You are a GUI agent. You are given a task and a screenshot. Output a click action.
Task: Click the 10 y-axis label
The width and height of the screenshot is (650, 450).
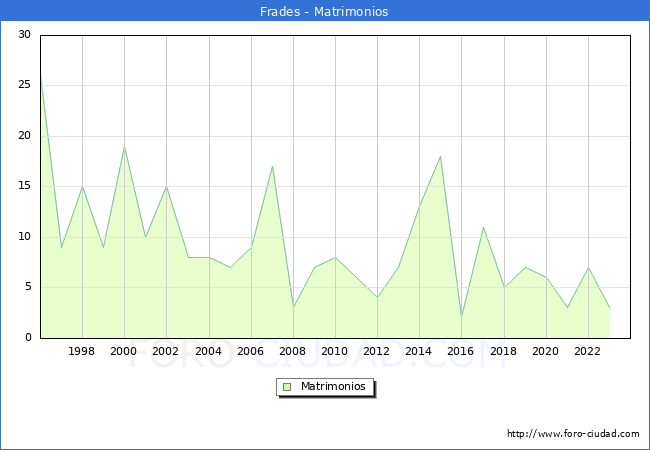point(24,237)
